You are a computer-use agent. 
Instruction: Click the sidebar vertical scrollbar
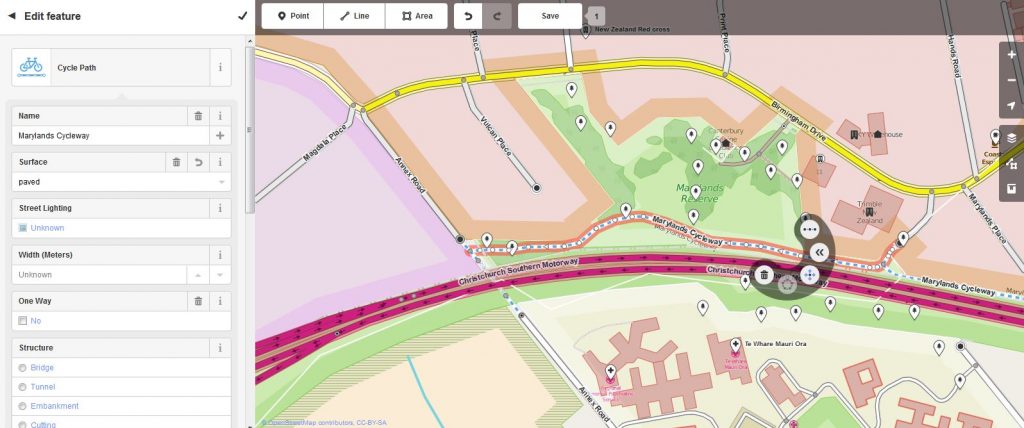(x=249, y=129)
